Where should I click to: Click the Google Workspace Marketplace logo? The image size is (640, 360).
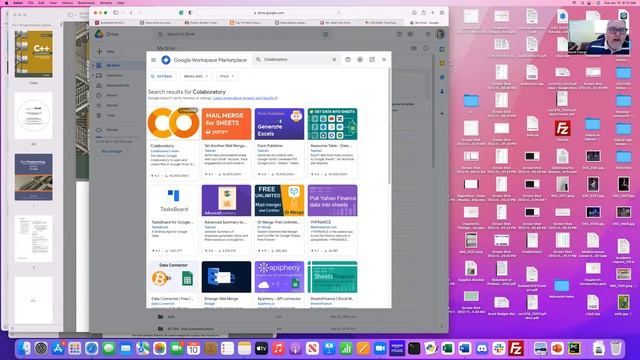pos(166,60)
